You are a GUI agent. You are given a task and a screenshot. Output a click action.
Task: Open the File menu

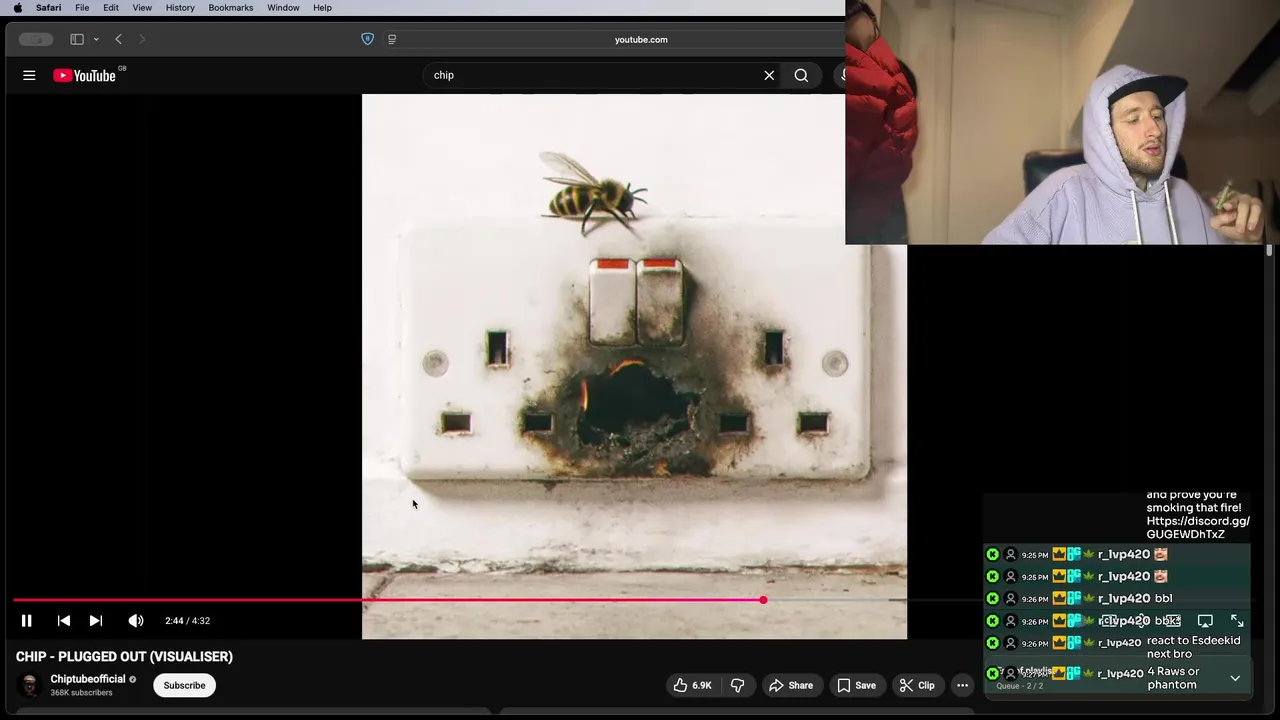[82, 8]
